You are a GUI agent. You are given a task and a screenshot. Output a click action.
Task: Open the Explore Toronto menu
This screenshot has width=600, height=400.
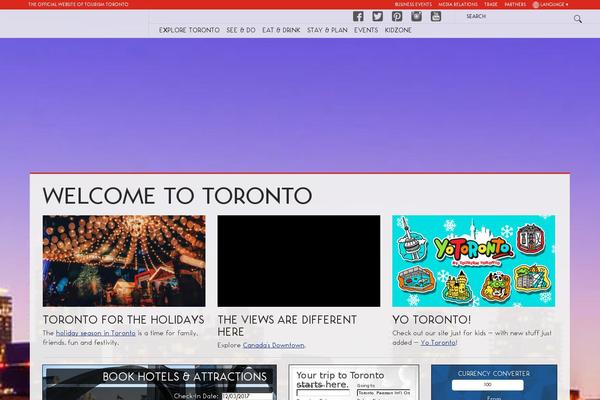point(189,30)
